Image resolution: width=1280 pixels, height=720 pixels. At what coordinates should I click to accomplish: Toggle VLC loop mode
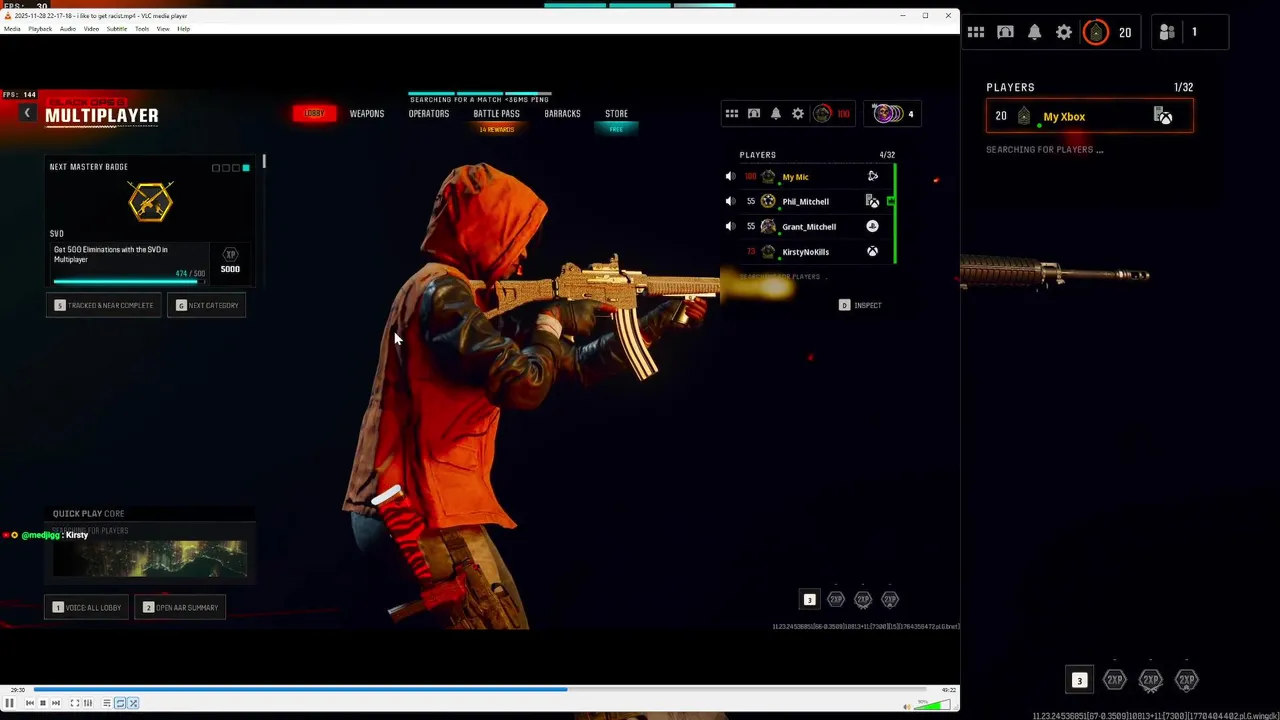[x=120, y=703]
